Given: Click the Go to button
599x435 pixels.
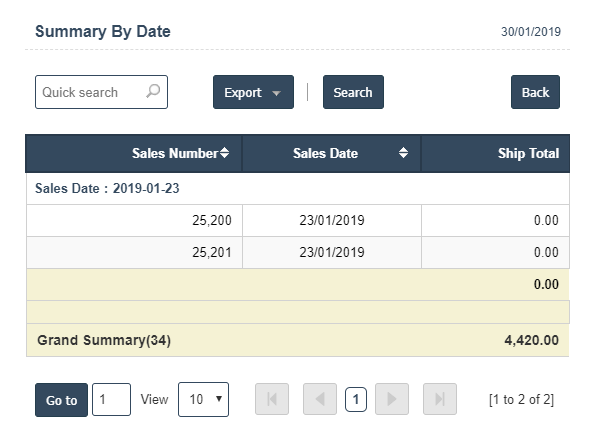Looking at the screenshot, I should click(62, 400).
